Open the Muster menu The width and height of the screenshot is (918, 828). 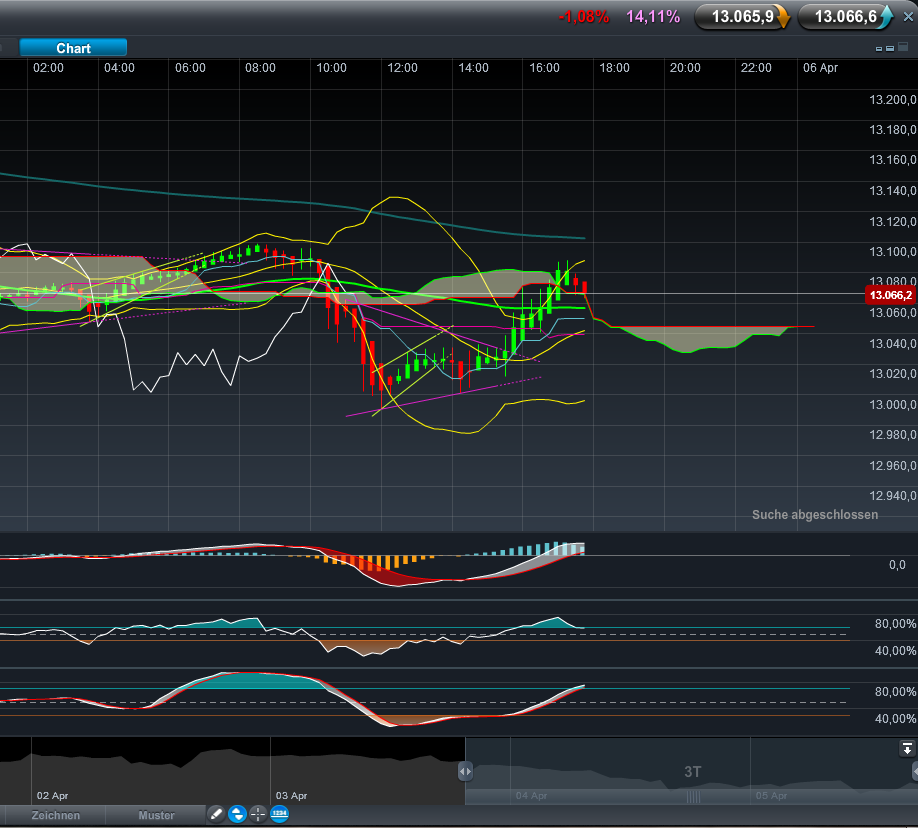(x=156, y=815)
